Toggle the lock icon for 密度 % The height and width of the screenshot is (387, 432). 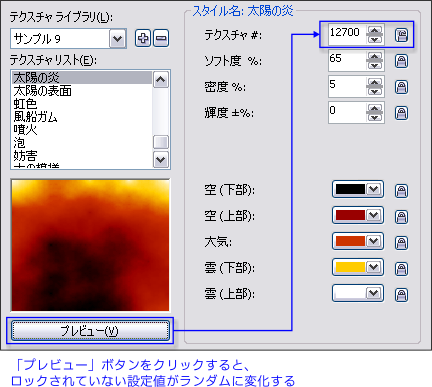[x=401, y=87]
